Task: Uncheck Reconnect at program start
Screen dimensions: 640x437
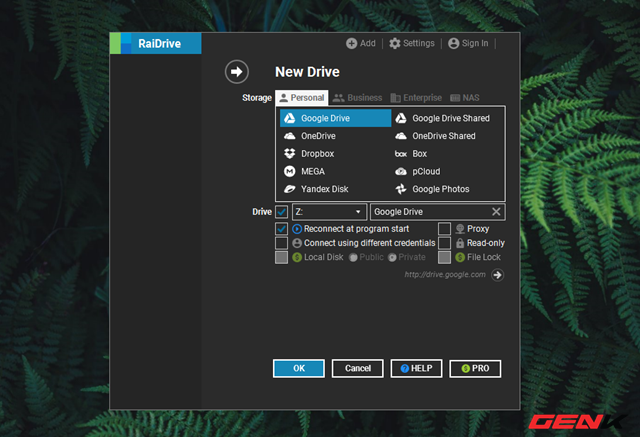Action: pyautogui.click(x=281, y=228)
